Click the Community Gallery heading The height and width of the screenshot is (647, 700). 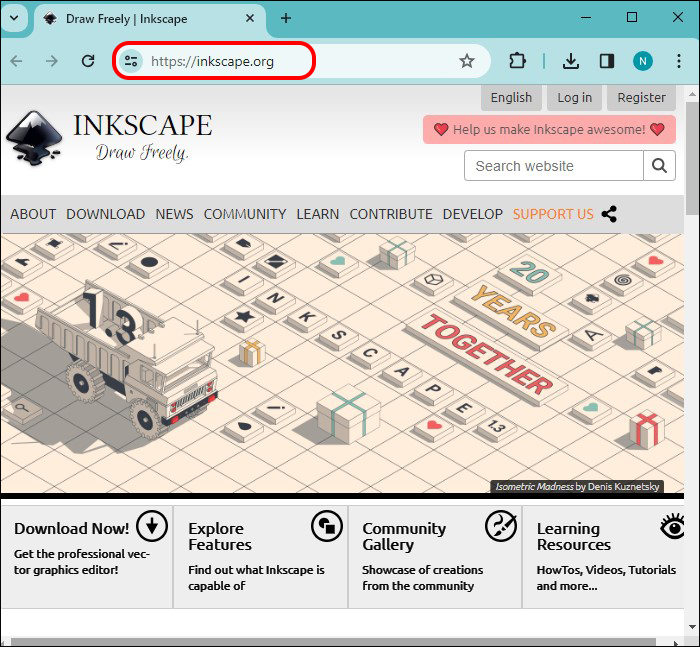pyautogui.click(x=404, y=536)
